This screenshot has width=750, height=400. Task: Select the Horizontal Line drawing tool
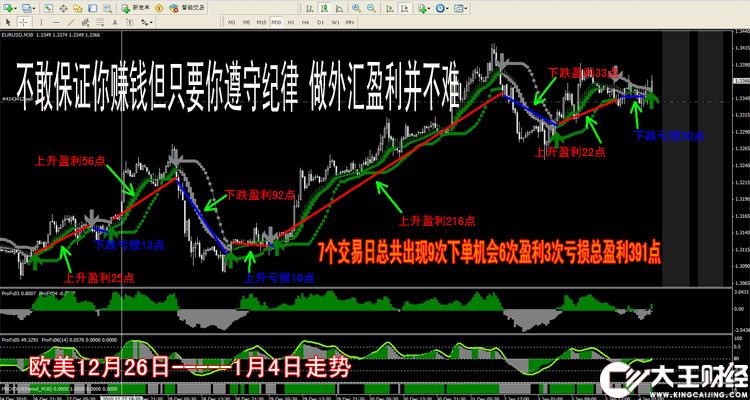[x=56, y=22]
